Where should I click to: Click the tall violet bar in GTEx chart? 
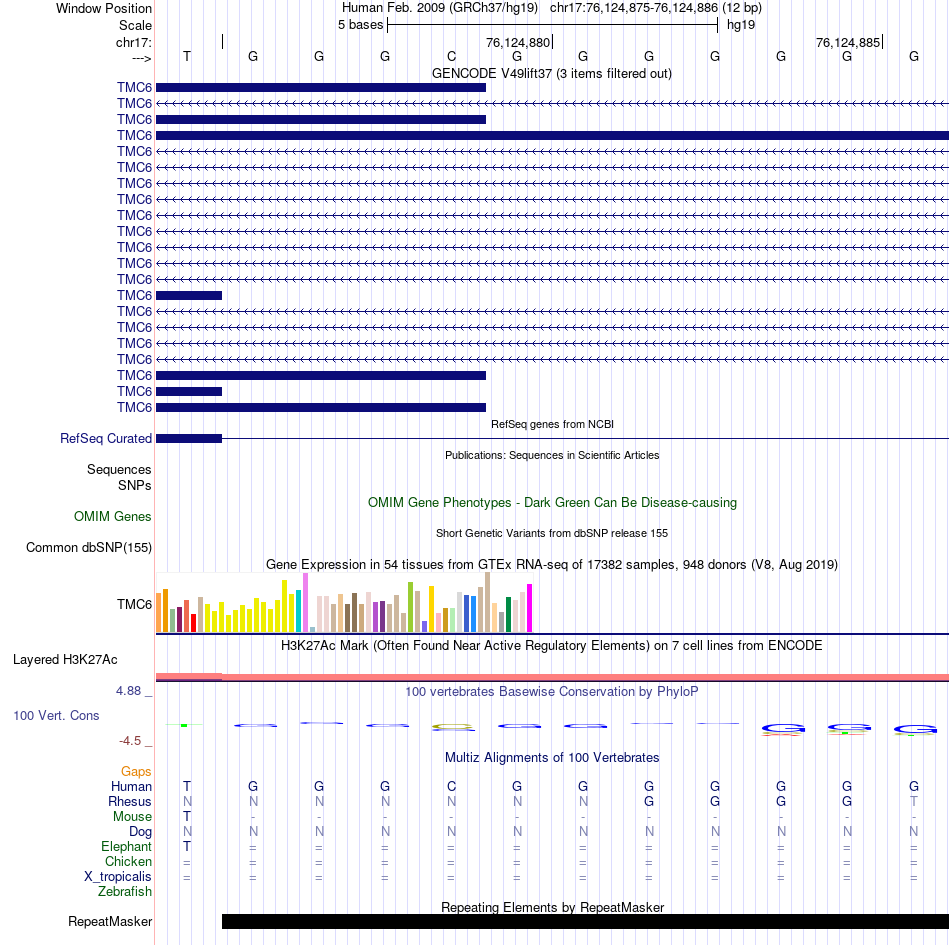(x=305, y=603)
